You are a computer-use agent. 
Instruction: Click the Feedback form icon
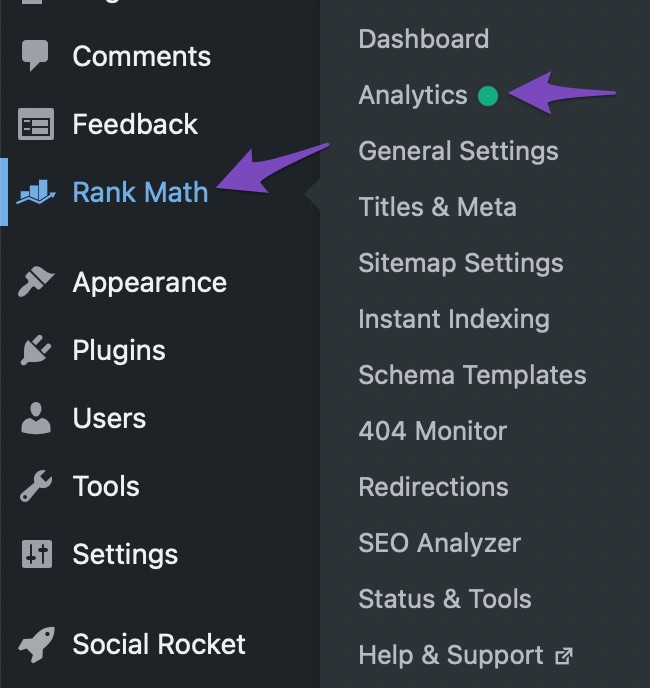36,124
